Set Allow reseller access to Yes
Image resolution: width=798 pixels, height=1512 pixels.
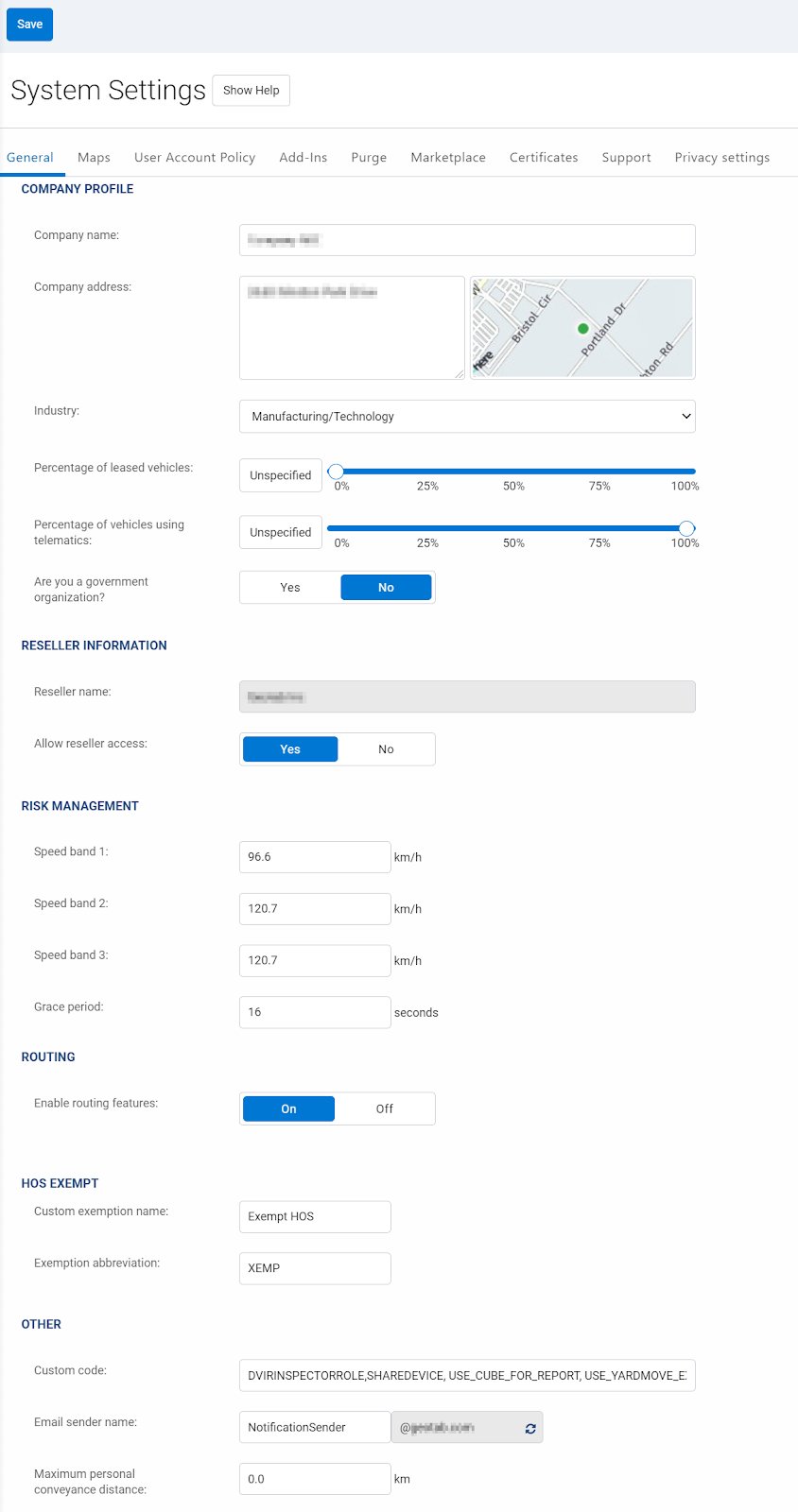[x=290, y=749]
